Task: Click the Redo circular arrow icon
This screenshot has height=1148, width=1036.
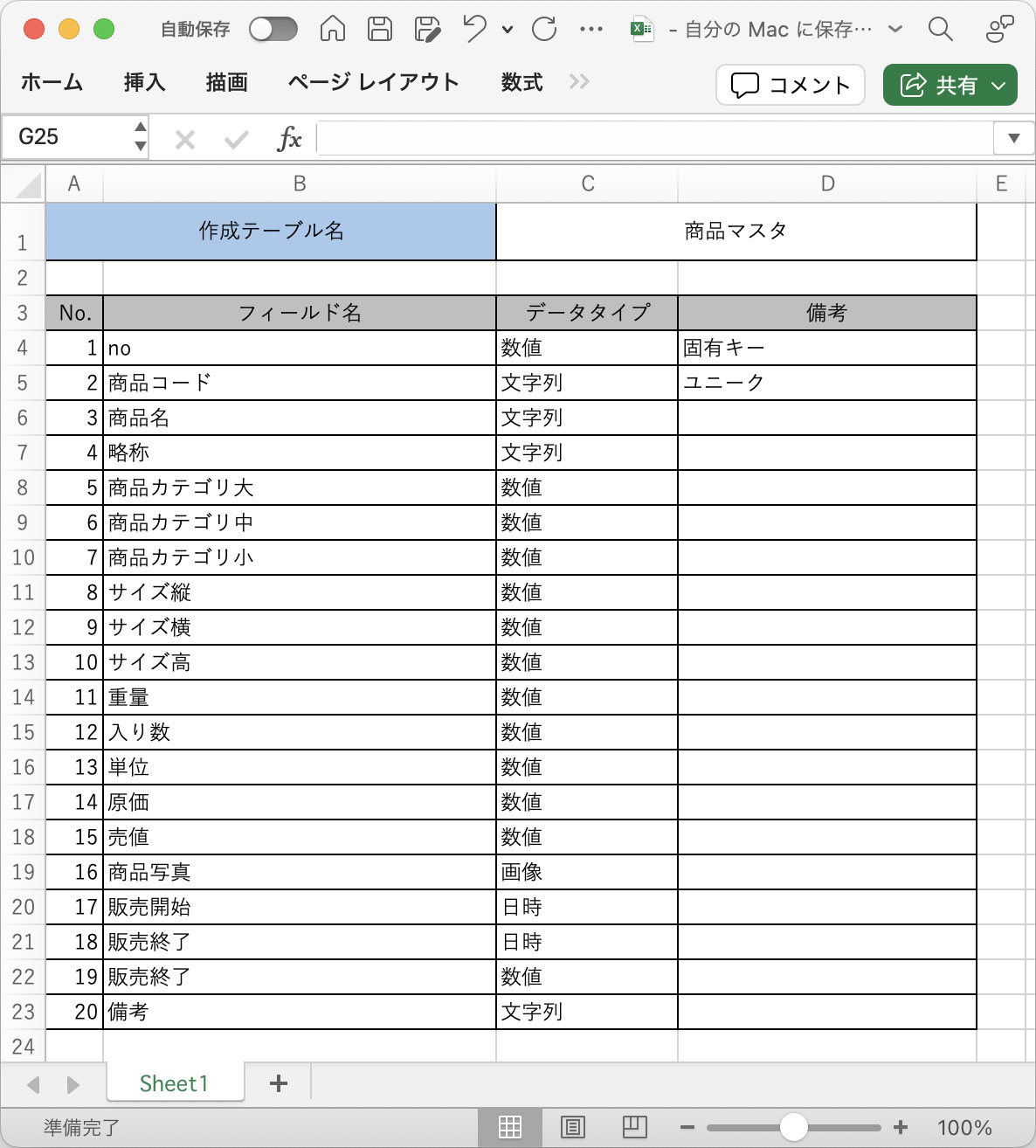Action: [x=544, y=29]
